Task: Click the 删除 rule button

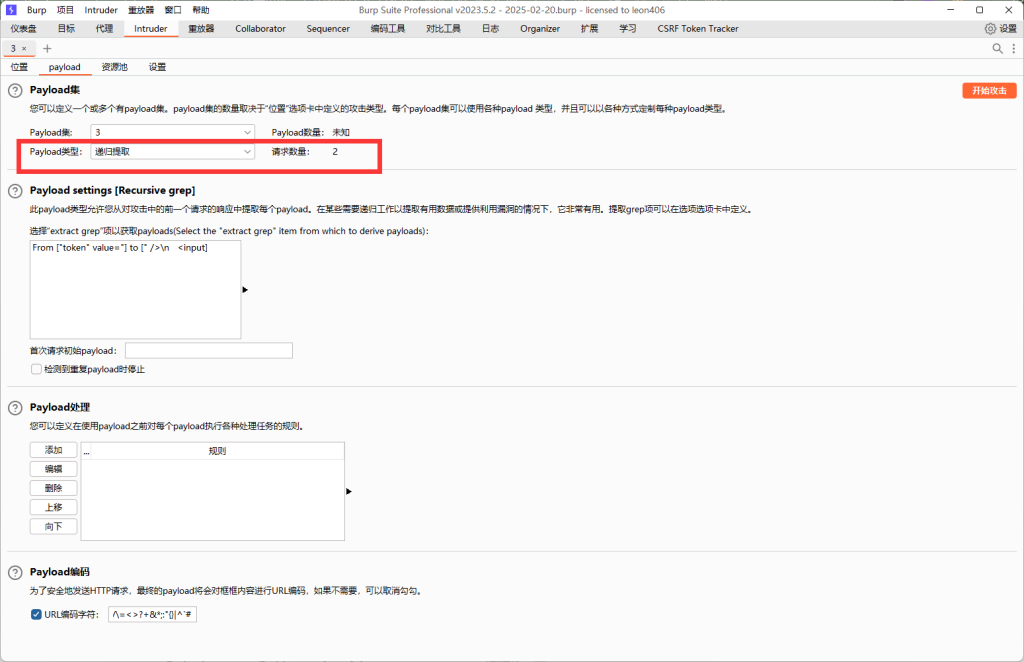Action: [54, 488]
